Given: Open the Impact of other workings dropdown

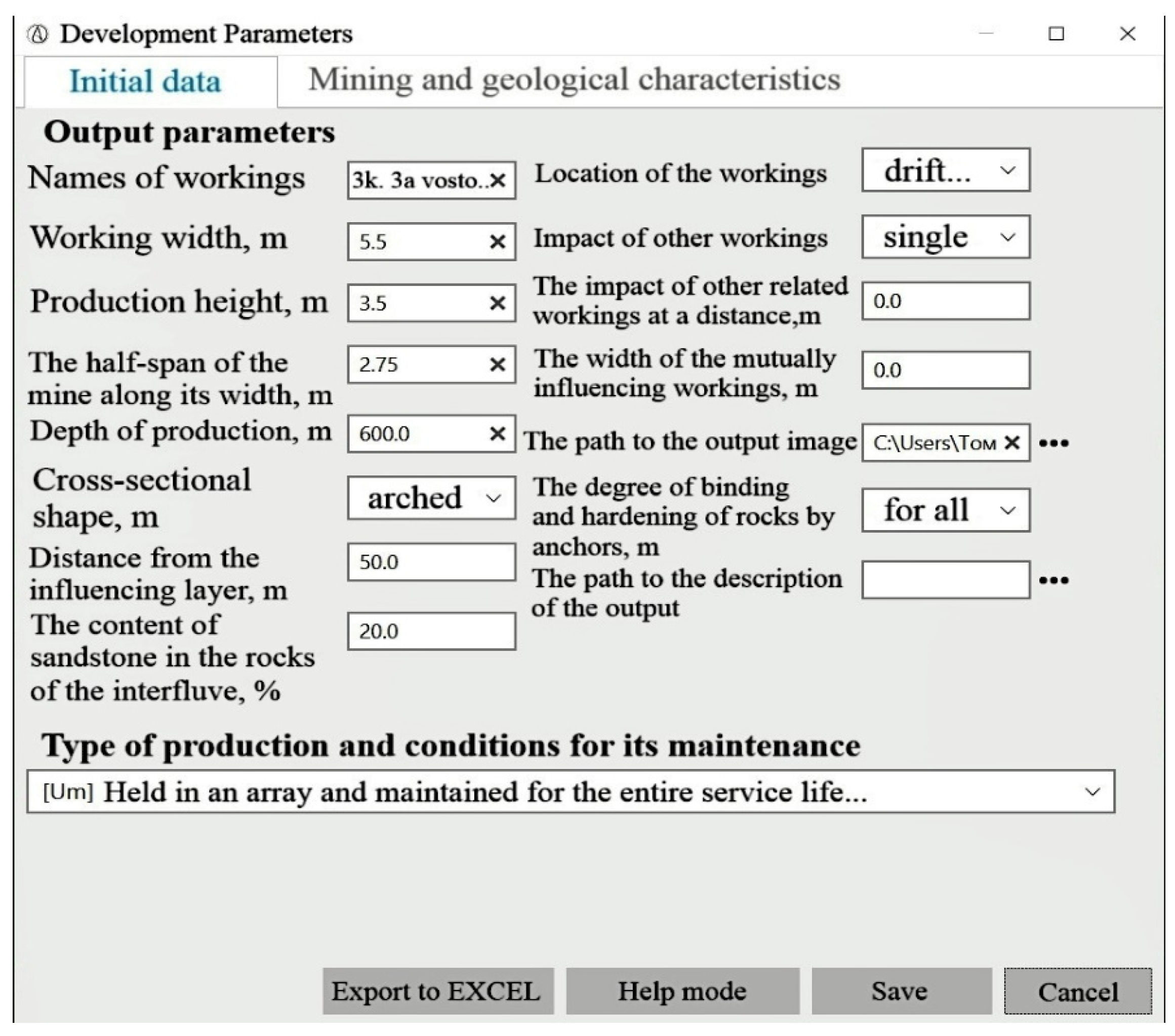Looking at the screenshot, I should pos(946,237).
